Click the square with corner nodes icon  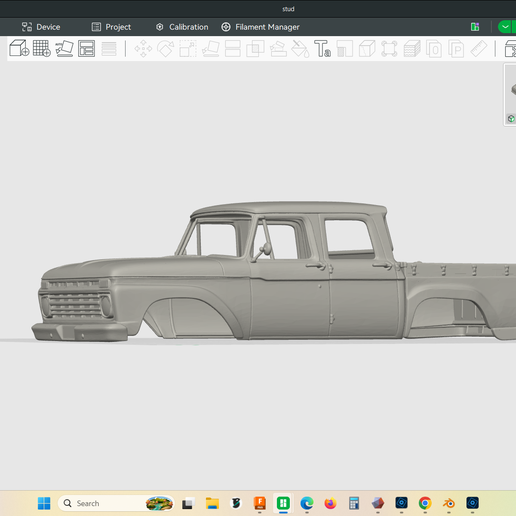point(389,49)
